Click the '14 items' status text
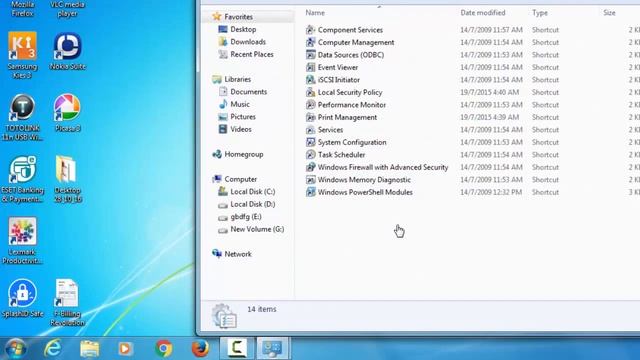The height and width of the screenshot is (360, 640). click(262, 309)
